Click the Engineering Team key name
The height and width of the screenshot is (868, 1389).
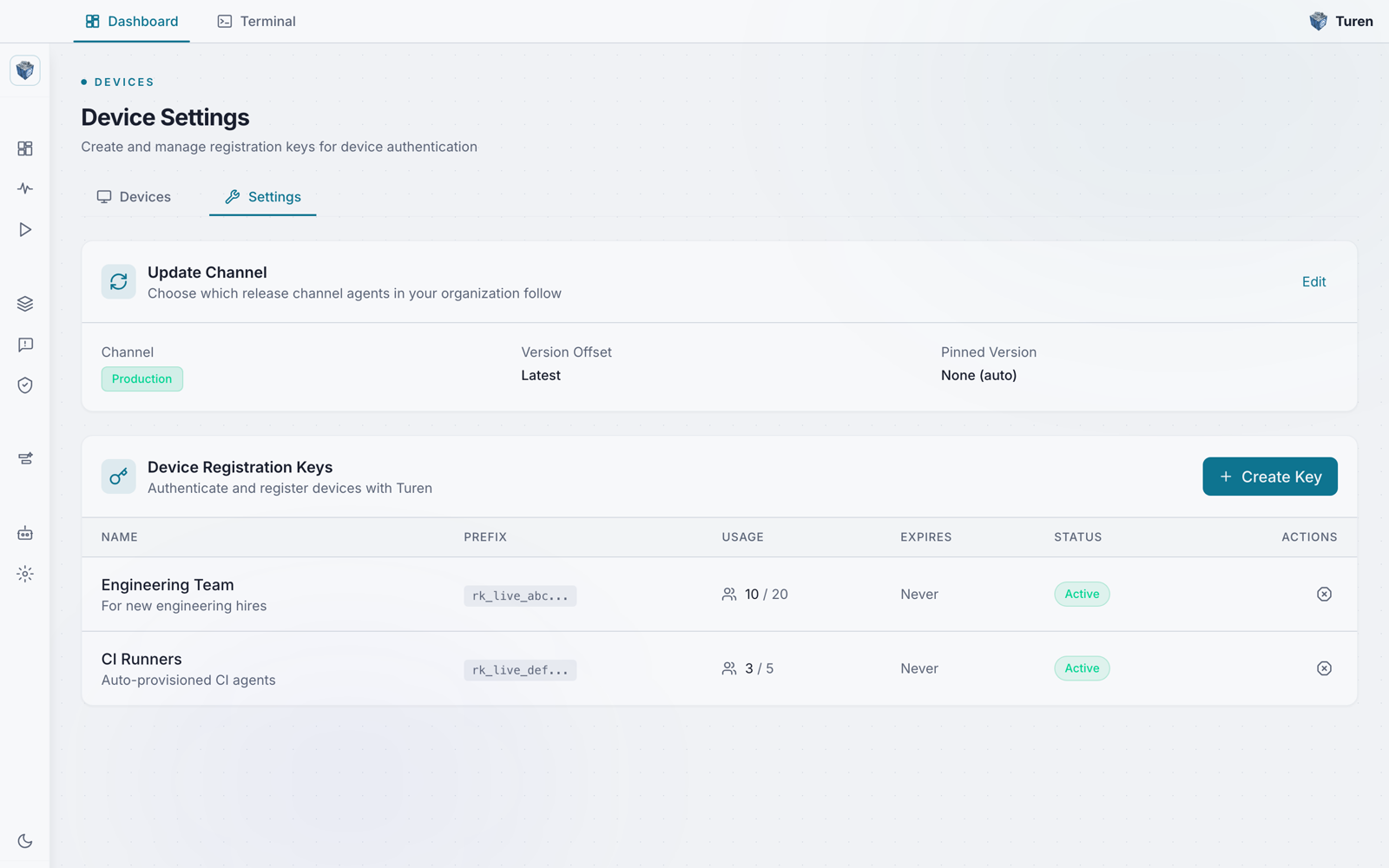168,585
